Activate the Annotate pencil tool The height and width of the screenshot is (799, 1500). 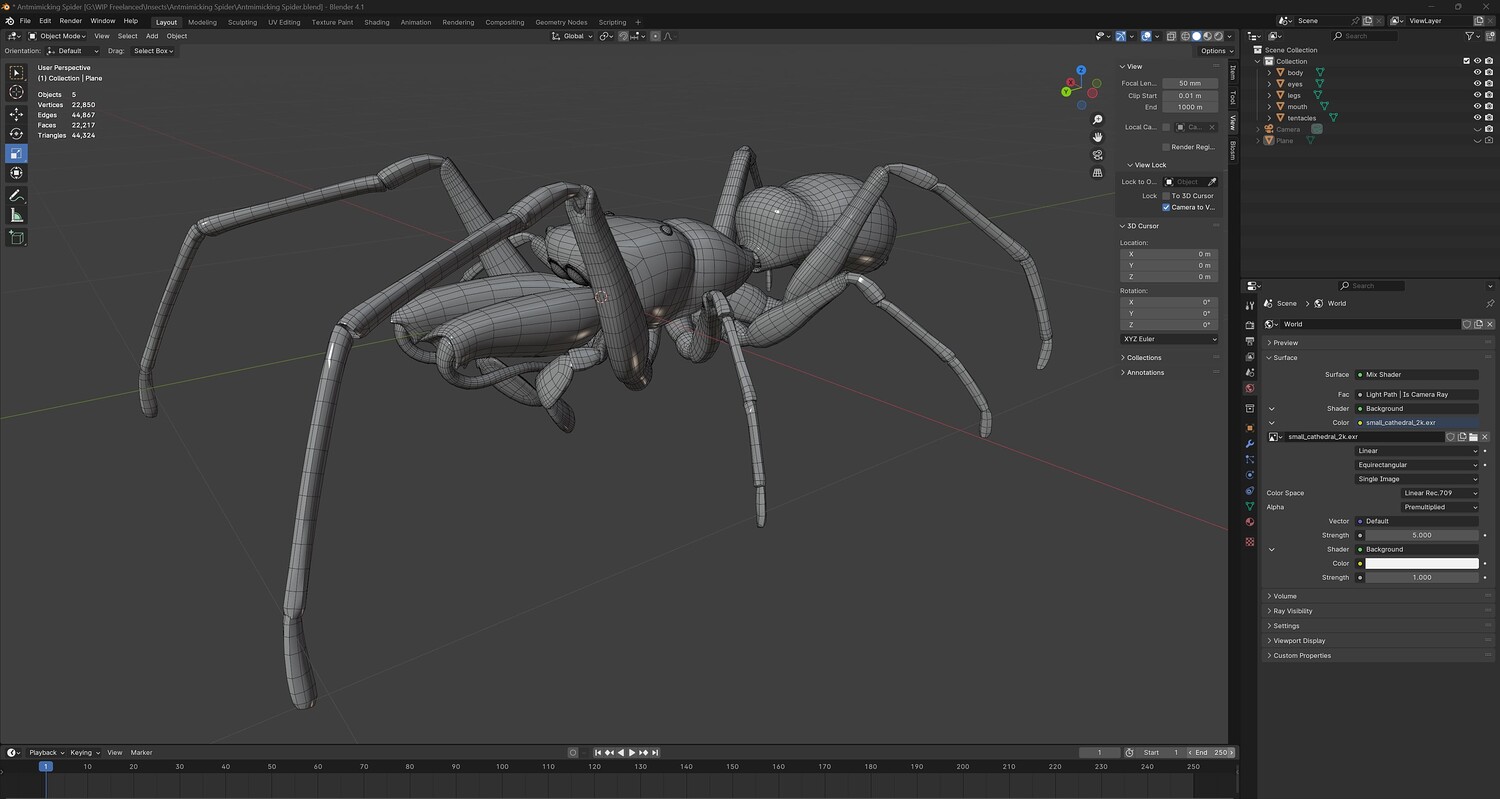tap(16, 196)
